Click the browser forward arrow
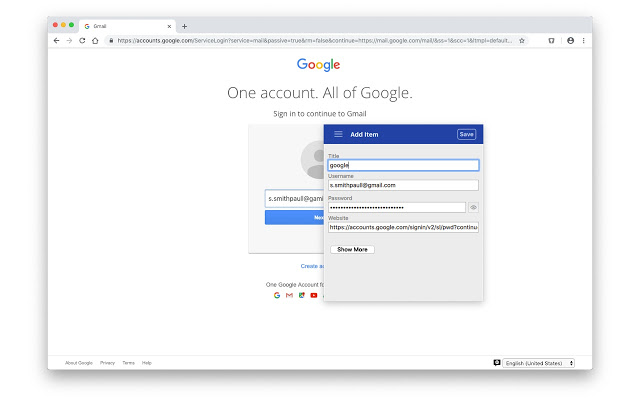Screen dimensions: 640x400 click(x=69, y=40)
